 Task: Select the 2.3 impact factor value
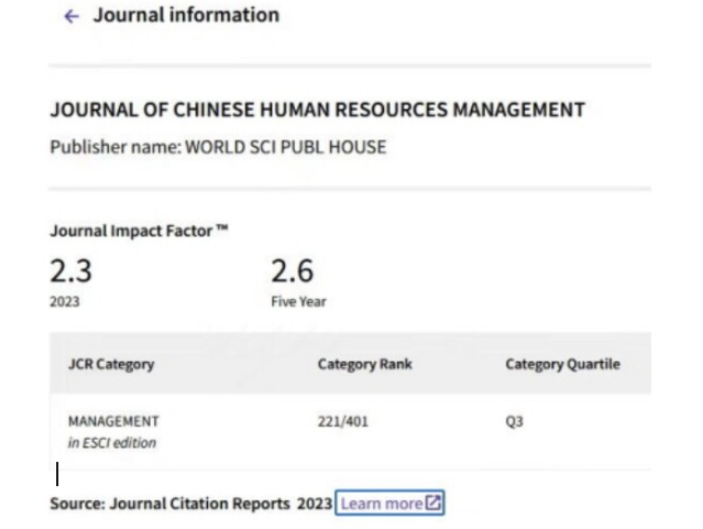point(71,271)
